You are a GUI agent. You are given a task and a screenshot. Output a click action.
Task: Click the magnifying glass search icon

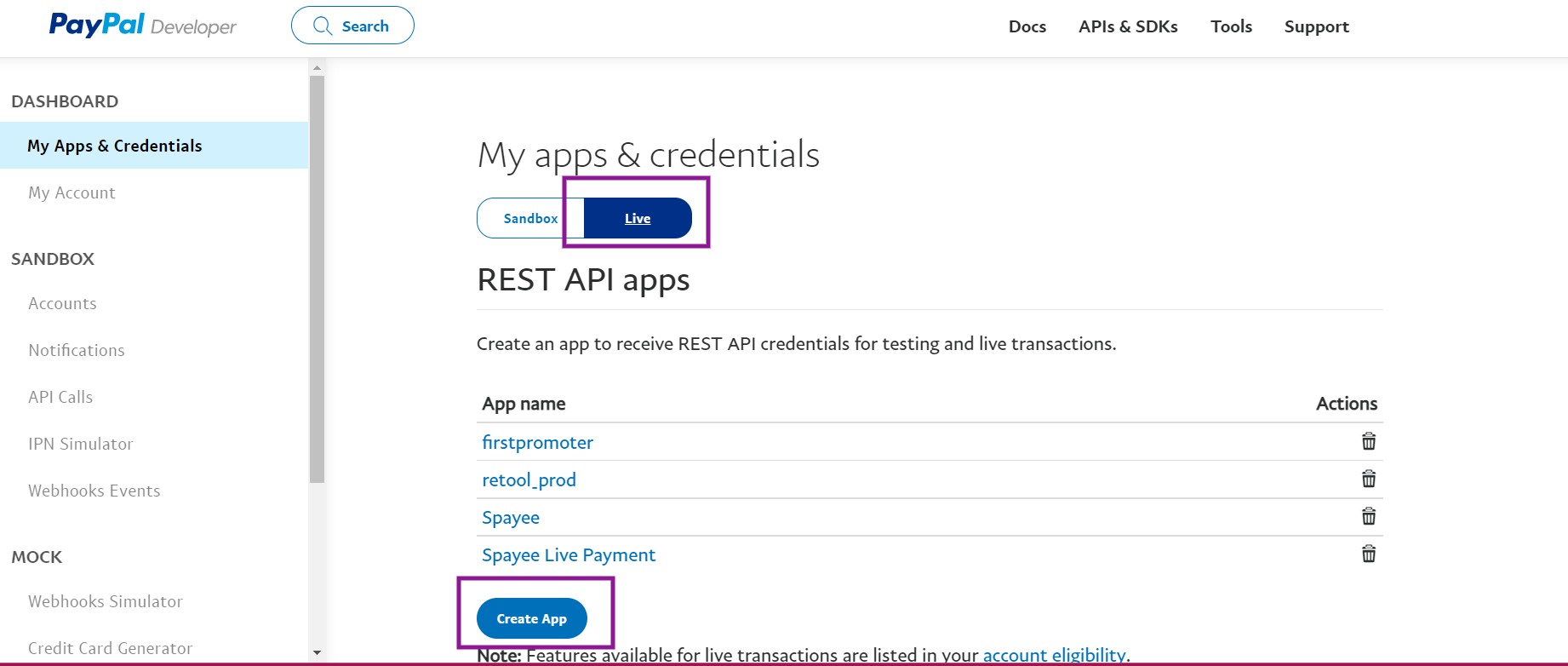coord(323,26)
